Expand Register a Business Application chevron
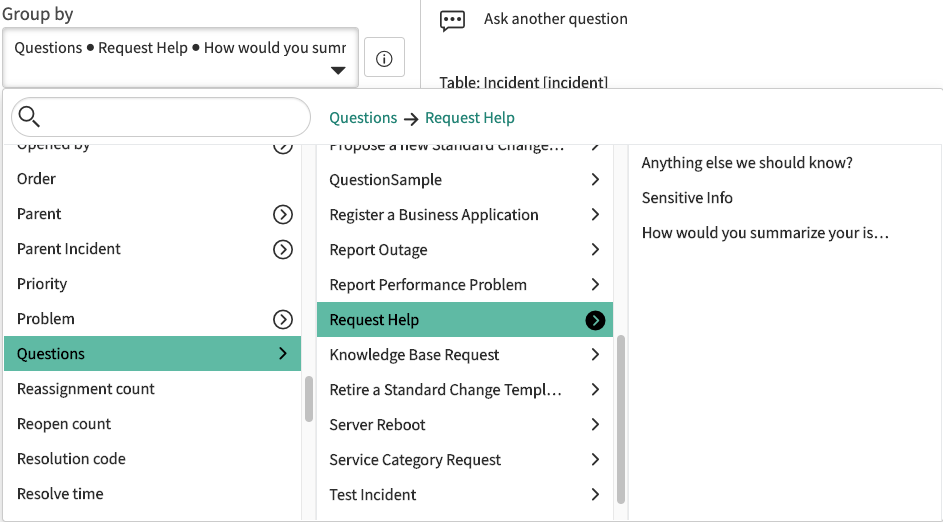Viewport: 943px width, 522px height. (595, 215)
